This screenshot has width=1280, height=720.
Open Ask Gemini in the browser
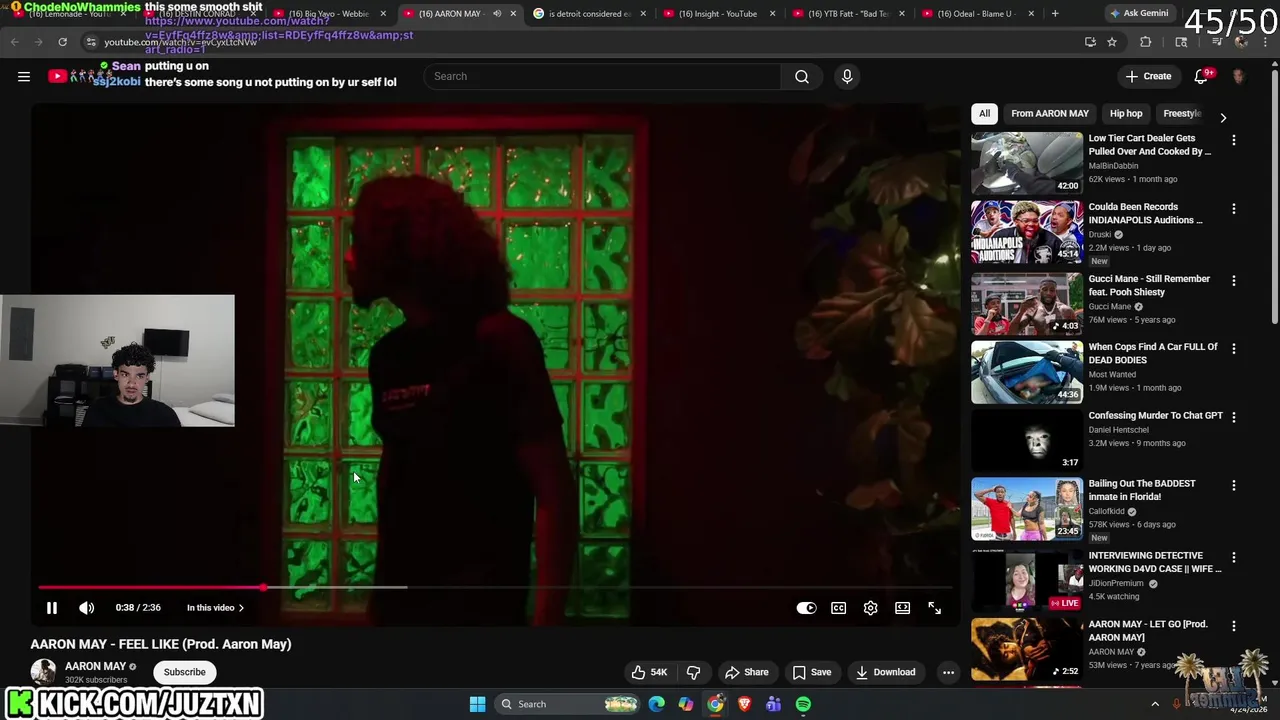coord(1138,14)
